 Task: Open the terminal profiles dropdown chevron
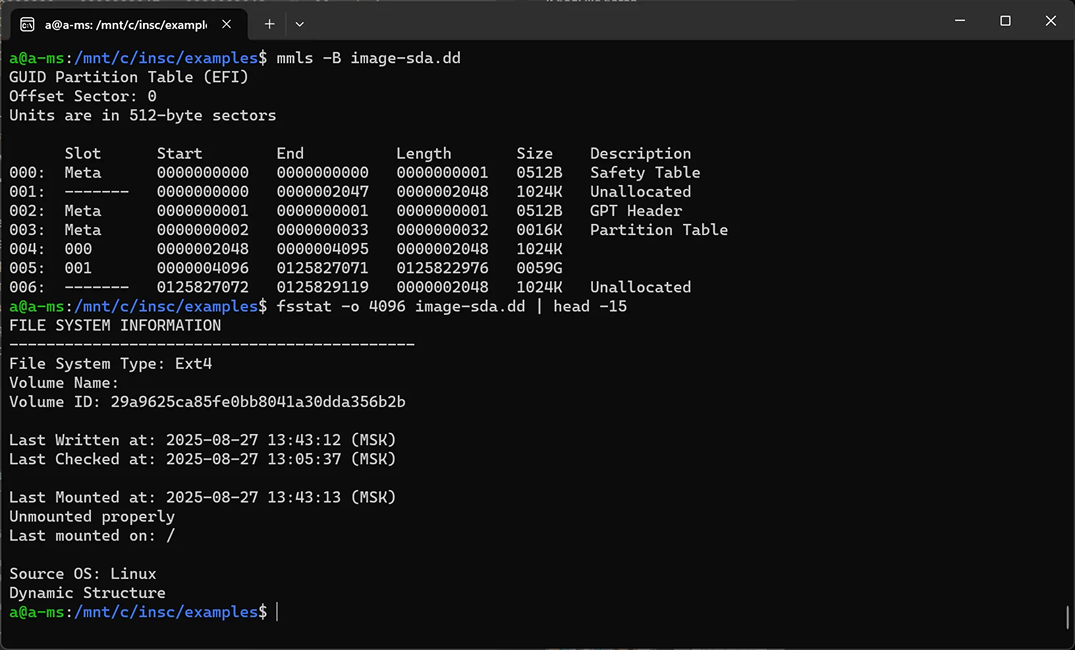tap(300, 24)
